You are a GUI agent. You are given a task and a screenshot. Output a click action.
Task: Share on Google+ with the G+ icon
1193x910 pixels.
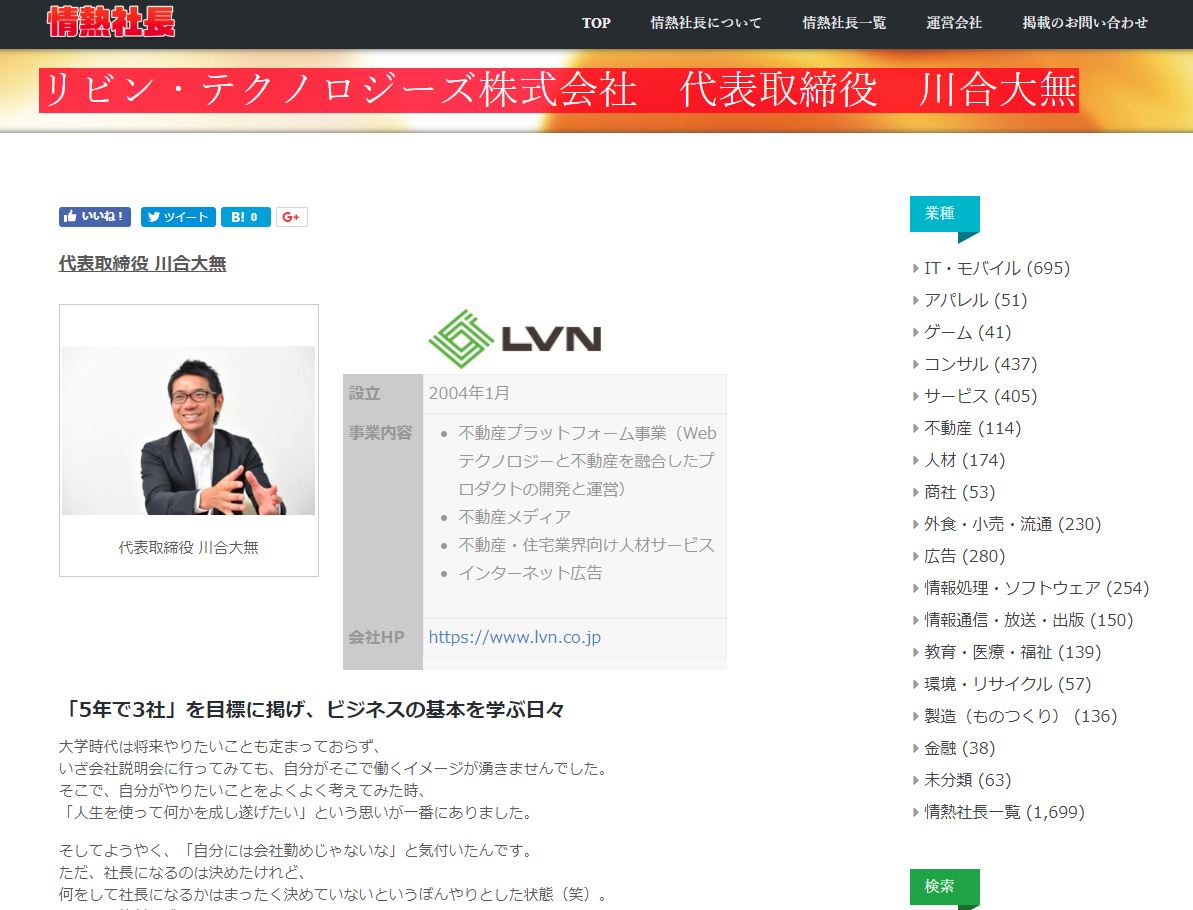point(291,217)
